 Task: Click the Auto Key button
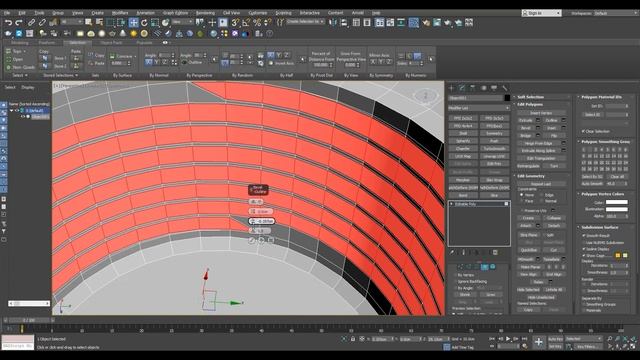[556, 339]
